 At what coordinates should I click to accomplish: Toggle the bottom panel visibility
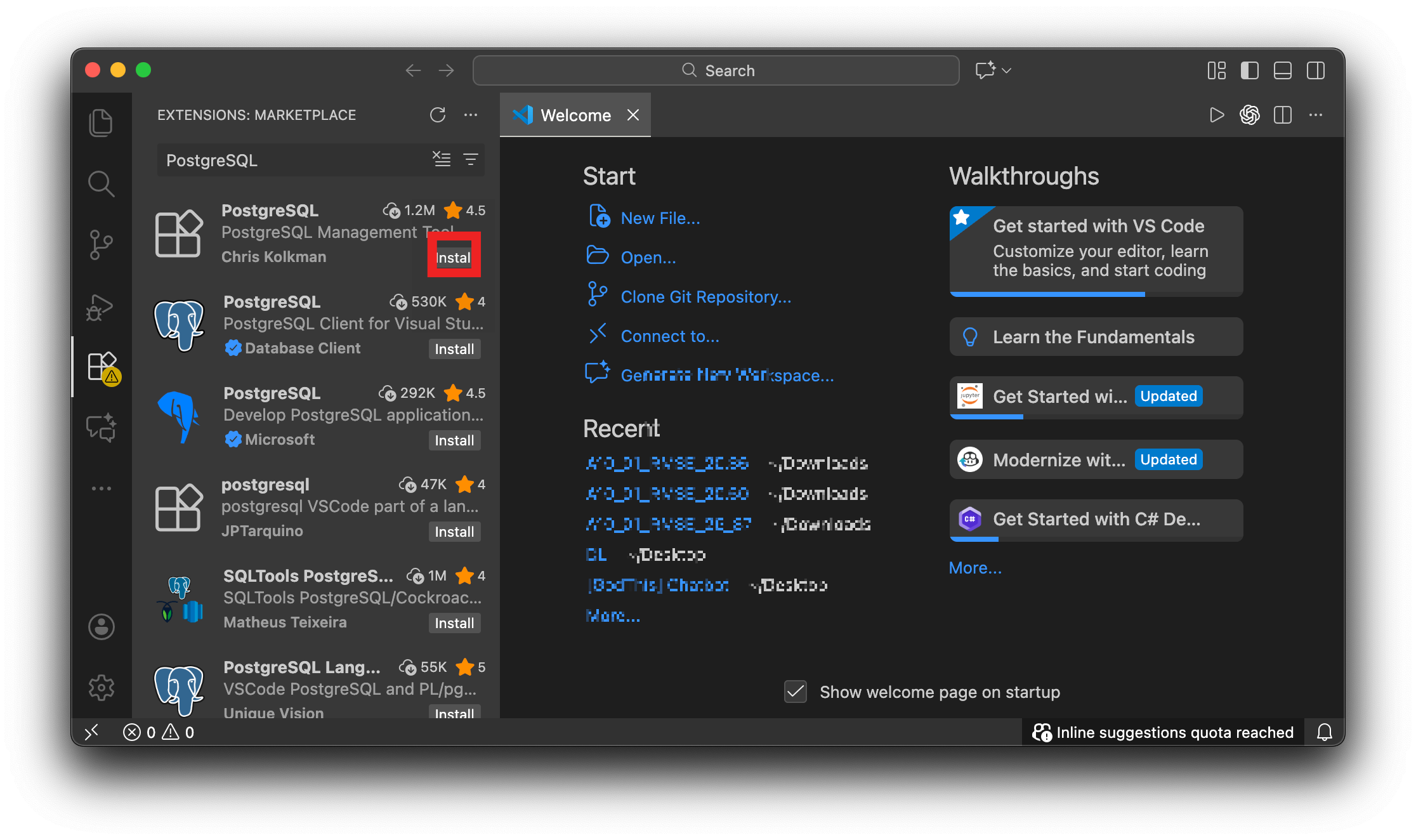(x=1282, y=70)
